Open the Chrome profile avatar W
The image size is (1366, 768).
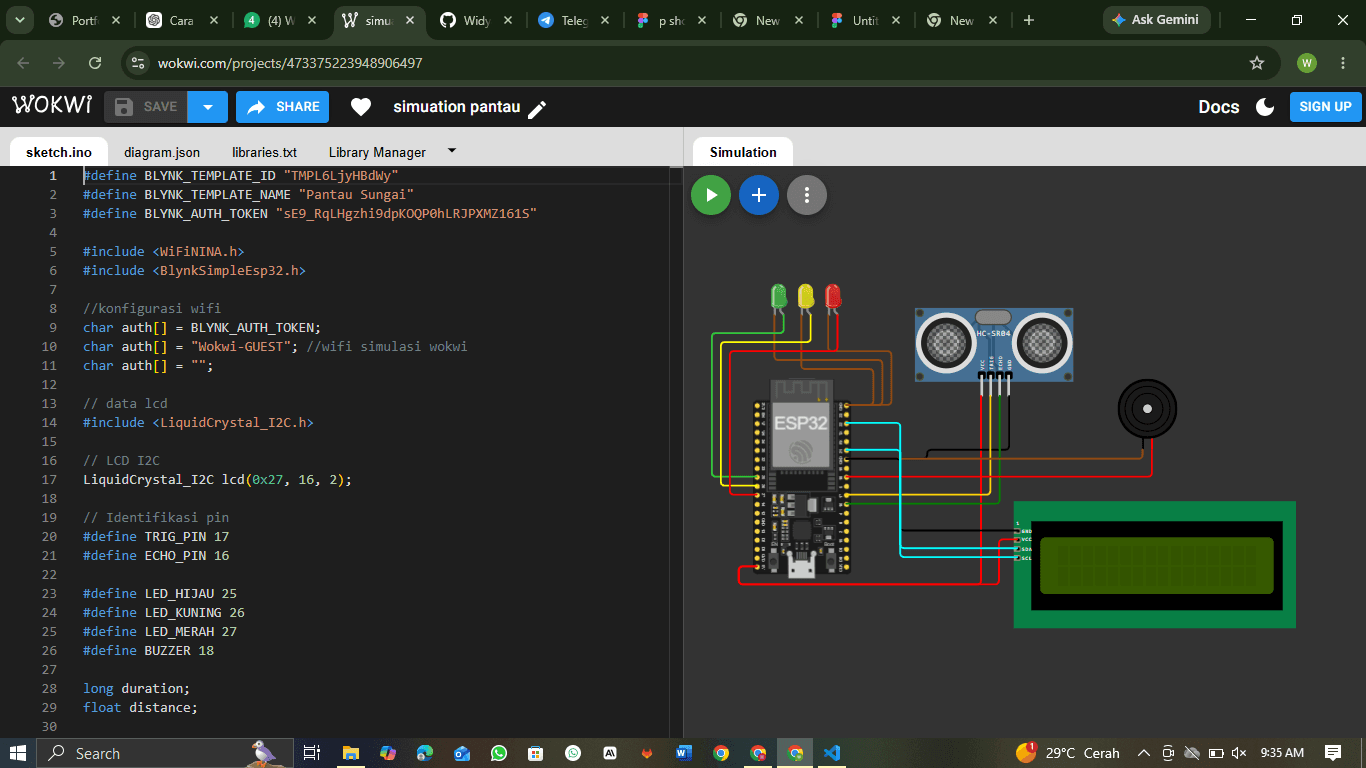click(1307, 63)
